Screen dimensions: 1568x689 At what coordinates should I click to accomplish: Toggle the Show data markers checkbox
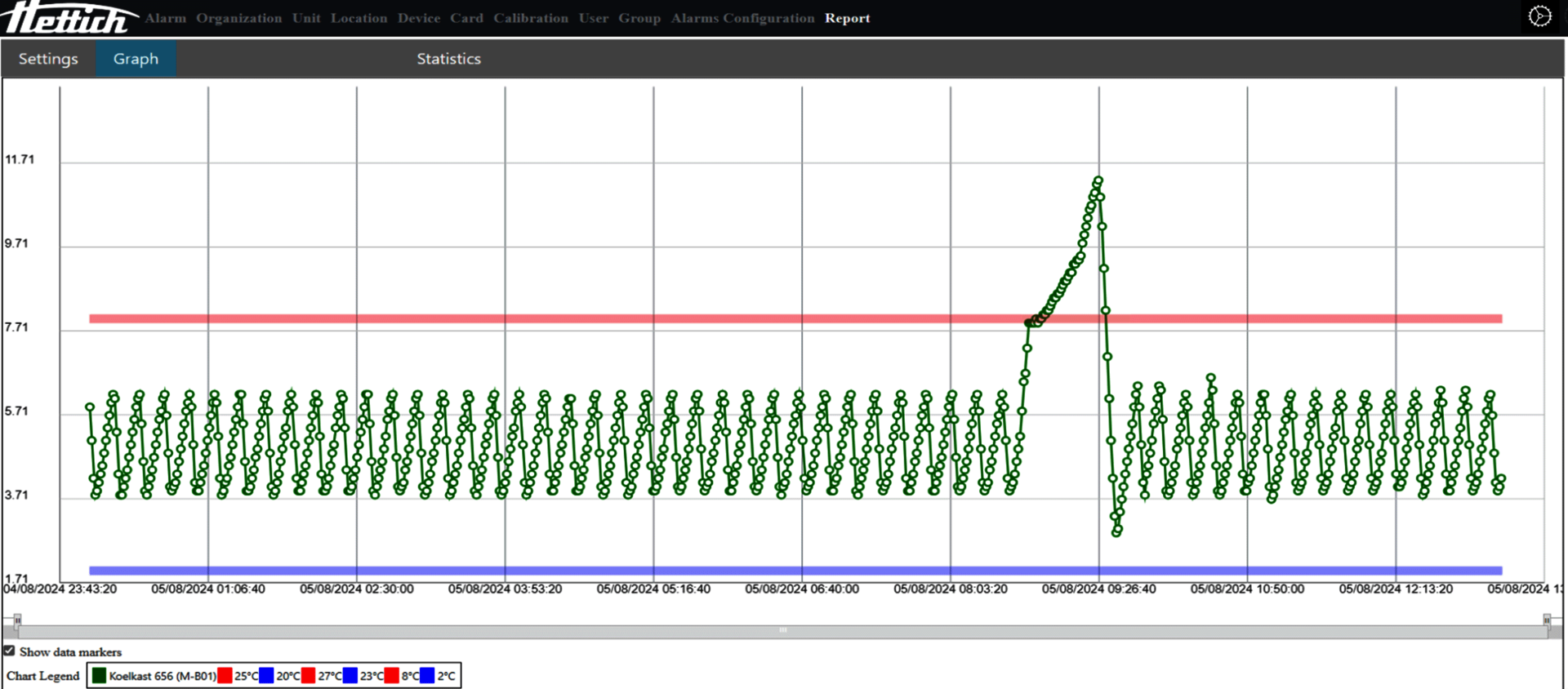point(10,651)
